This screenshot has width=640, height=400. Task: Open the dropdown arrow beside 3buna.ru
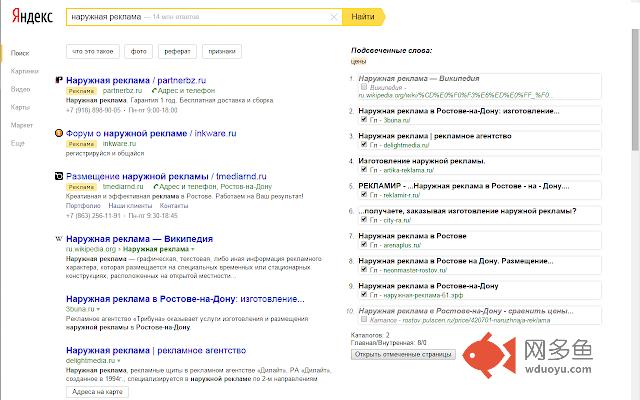click(98, 309)
